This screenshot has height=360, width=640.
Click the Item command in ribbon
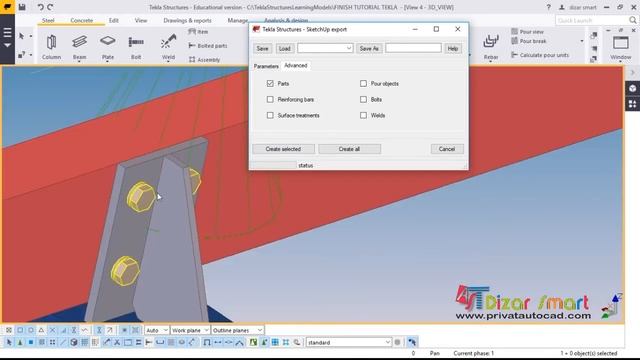pos(198,31)
